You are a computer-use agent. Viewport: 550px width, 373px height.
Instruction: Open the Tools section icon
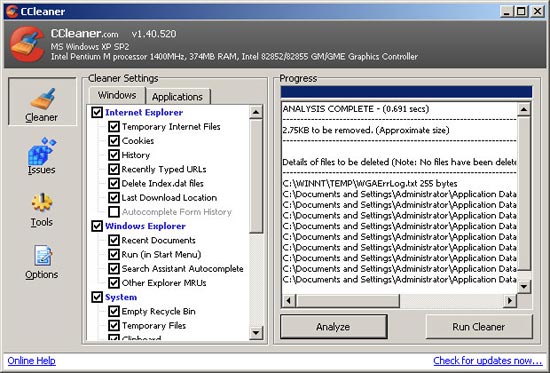(x=42, y=202)
